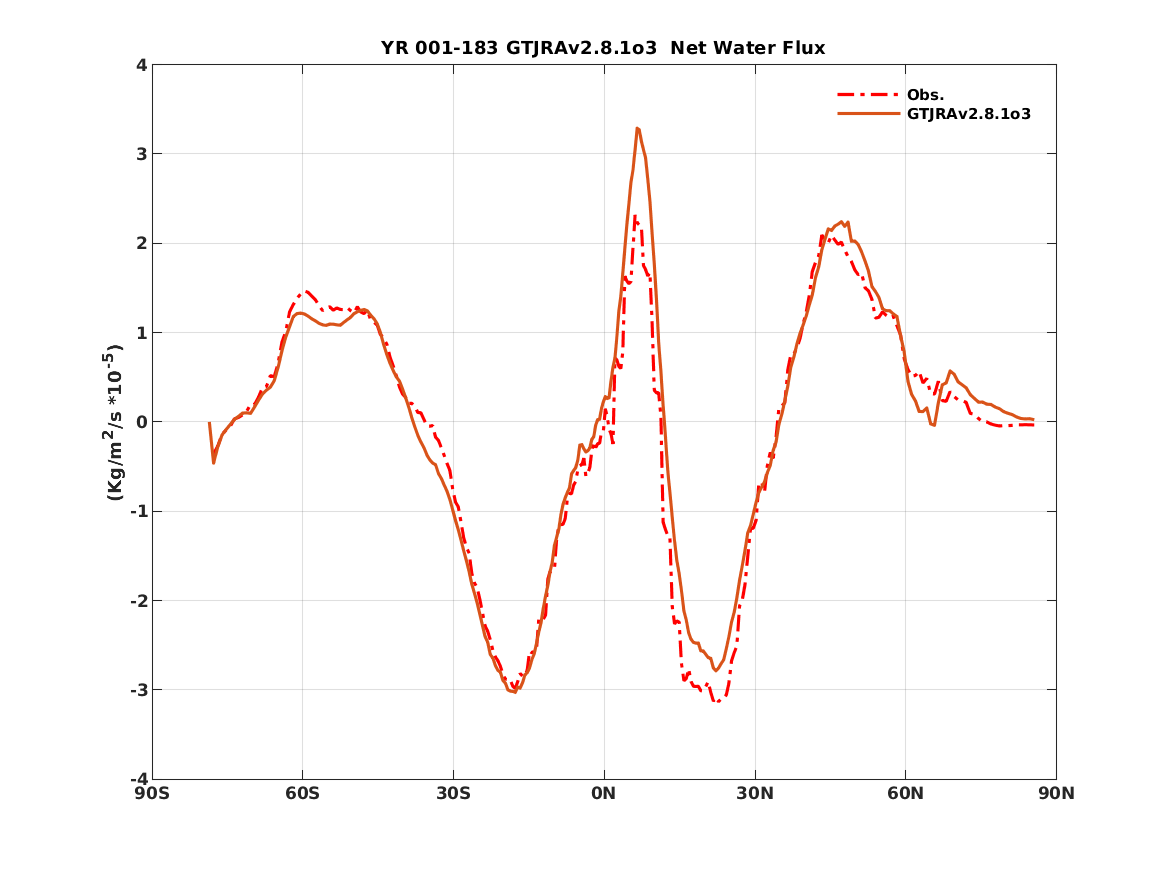The width and height of the screenshot is (1167, 875).
Task: Click the '60S' x-axis tick label
Action: (x=302, y=794)
